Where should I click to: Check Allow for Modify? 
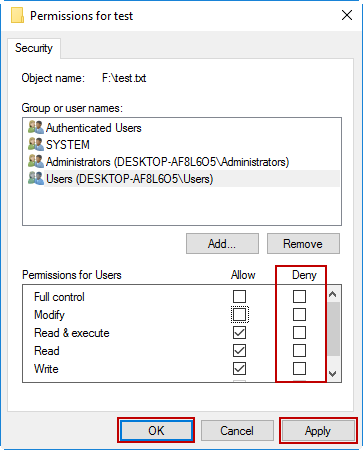(x=239, y=314)
